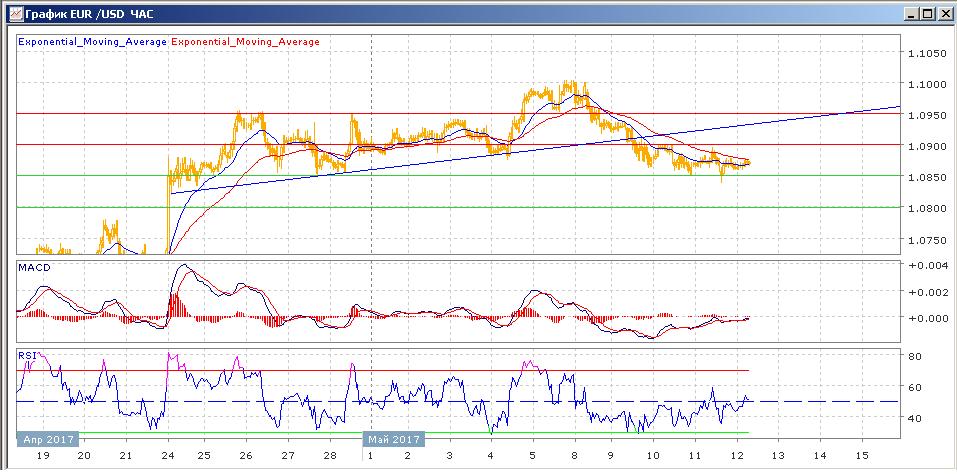Image resolution: width=957 pixels, height=475 pixels.
Task: Select the blue Exponential_Moving_Average legend label
Action: (93, 42)
